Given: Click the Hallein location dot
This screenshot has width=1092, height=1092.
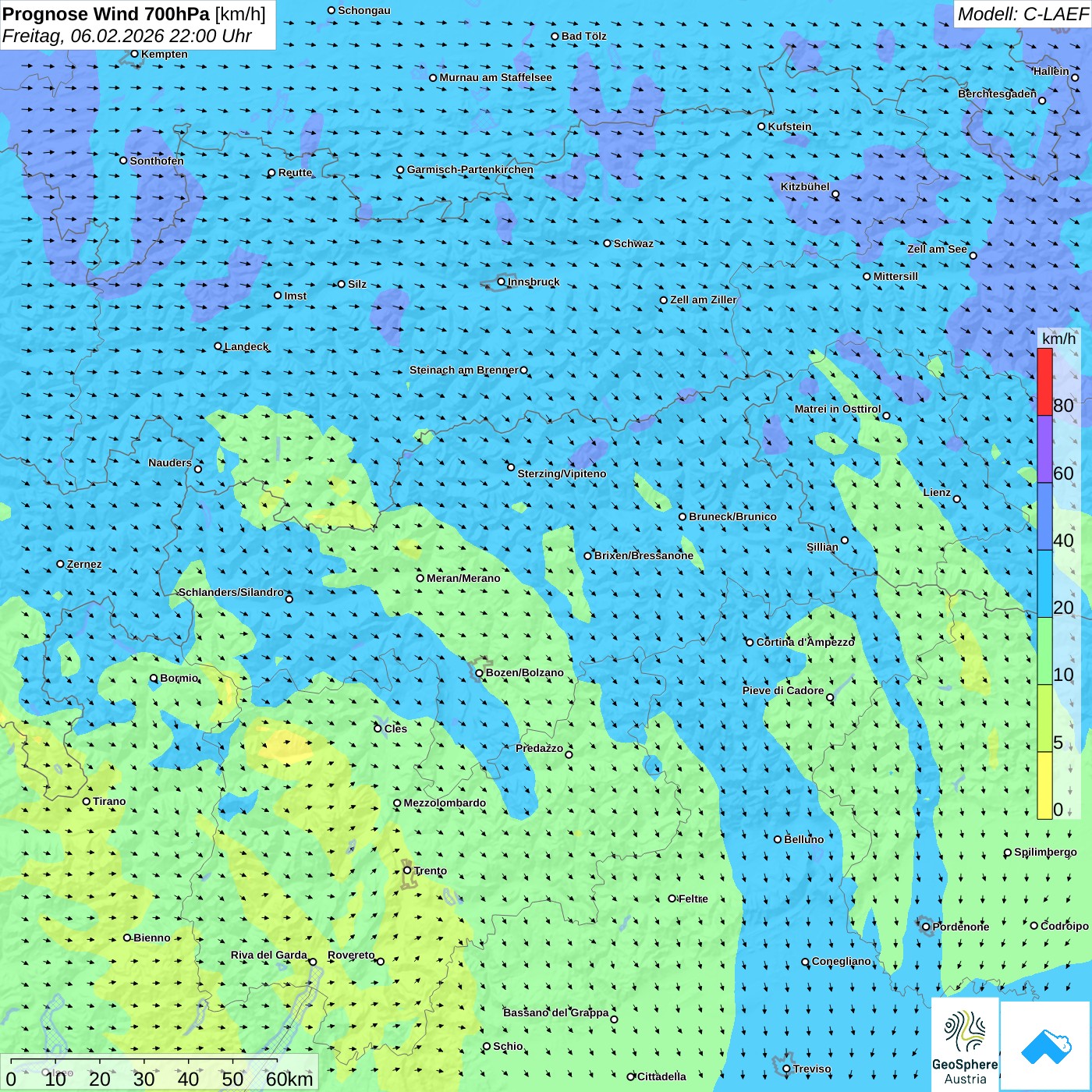Looking at the screenshot, I should [1075, 77].
